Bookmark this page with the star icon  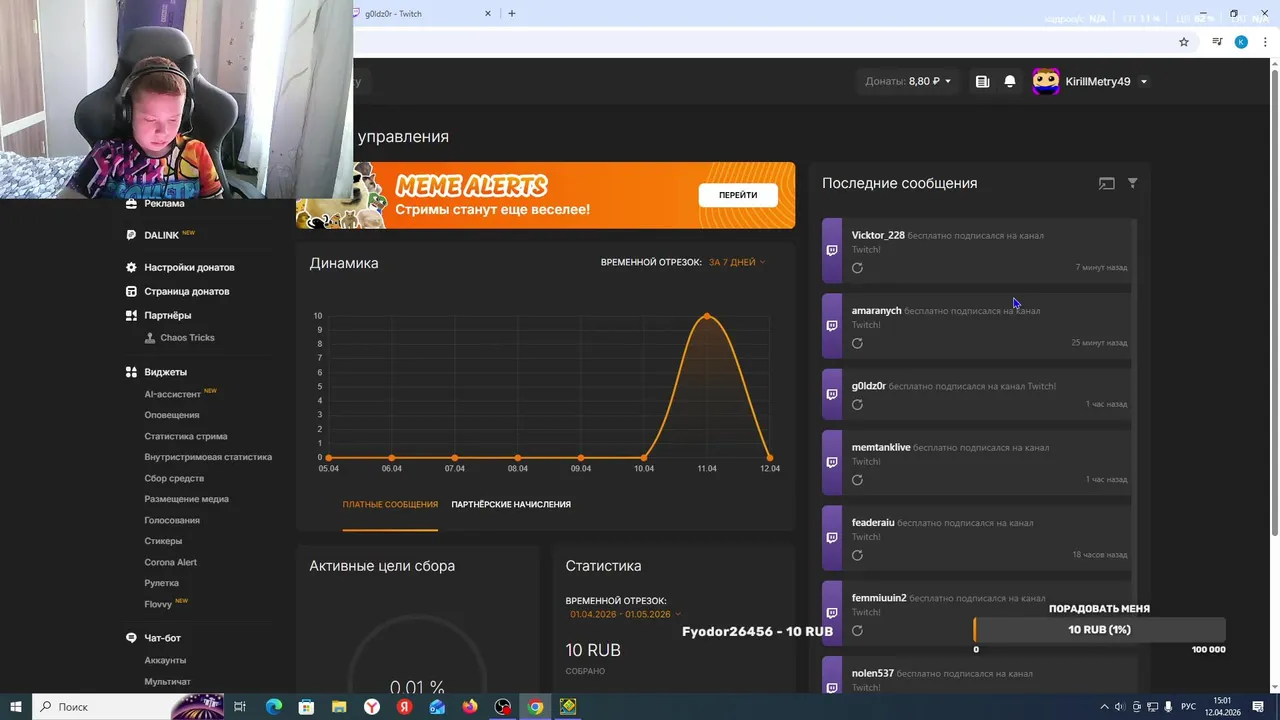1184,42
